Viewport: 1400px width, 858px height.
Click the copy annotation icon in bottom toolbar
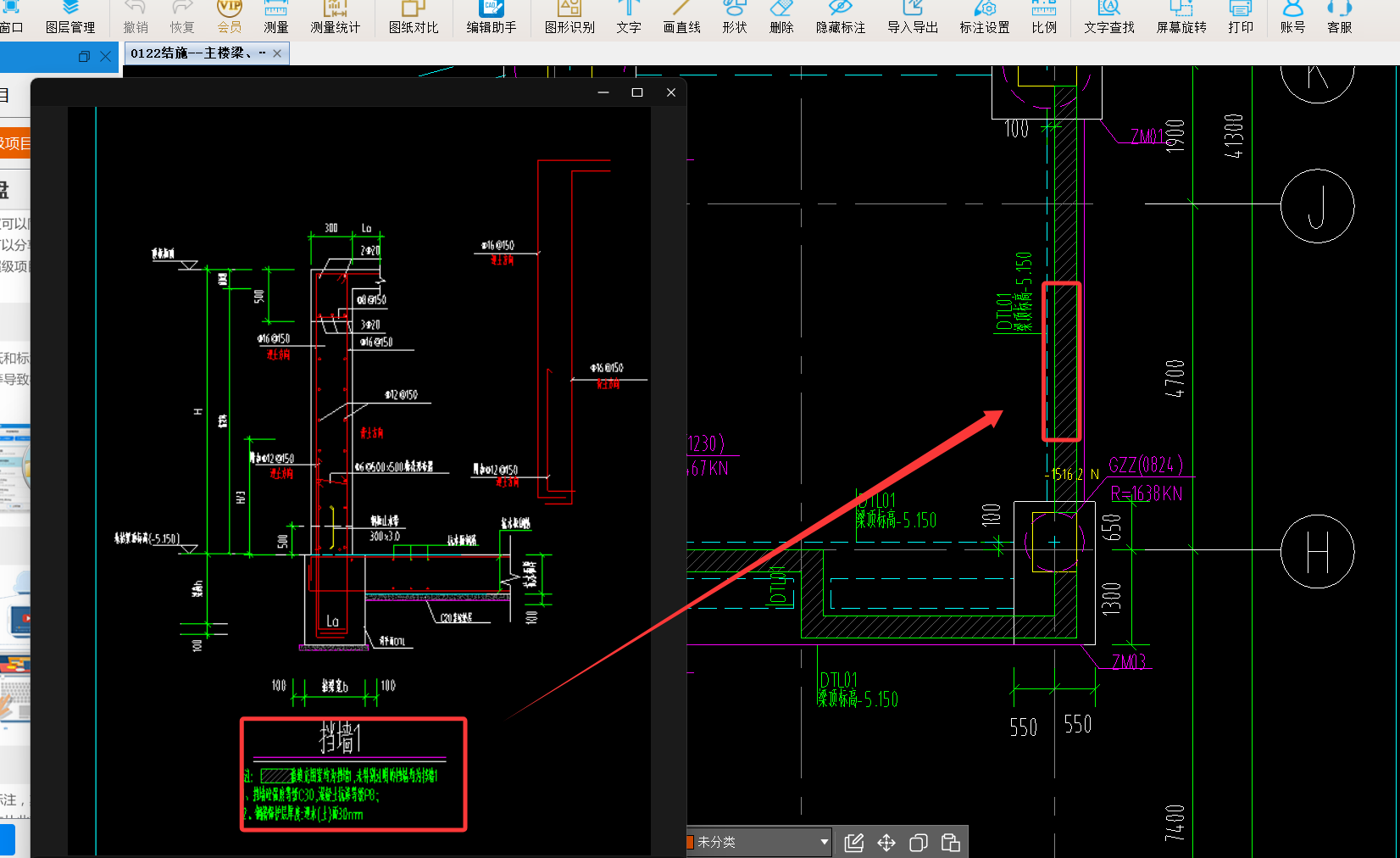(x=919, y=842)
